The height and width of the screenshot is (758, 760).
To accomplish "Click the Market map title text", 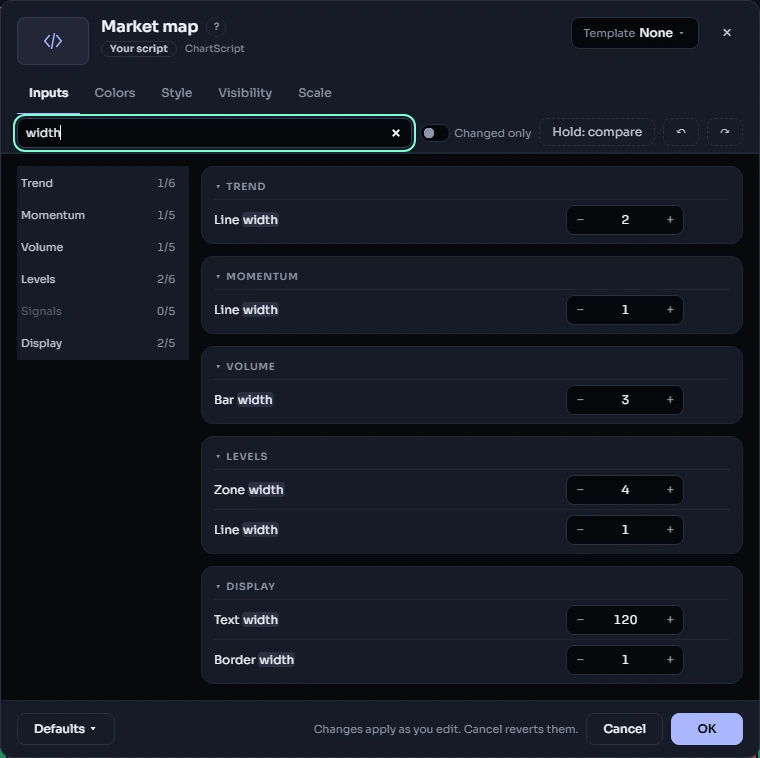I will pos(149,26).
